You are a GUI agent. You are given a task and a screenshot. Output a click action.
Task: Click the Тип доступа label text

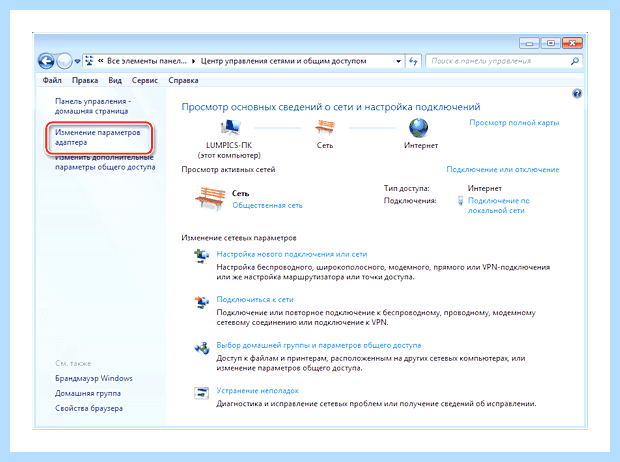406,189
